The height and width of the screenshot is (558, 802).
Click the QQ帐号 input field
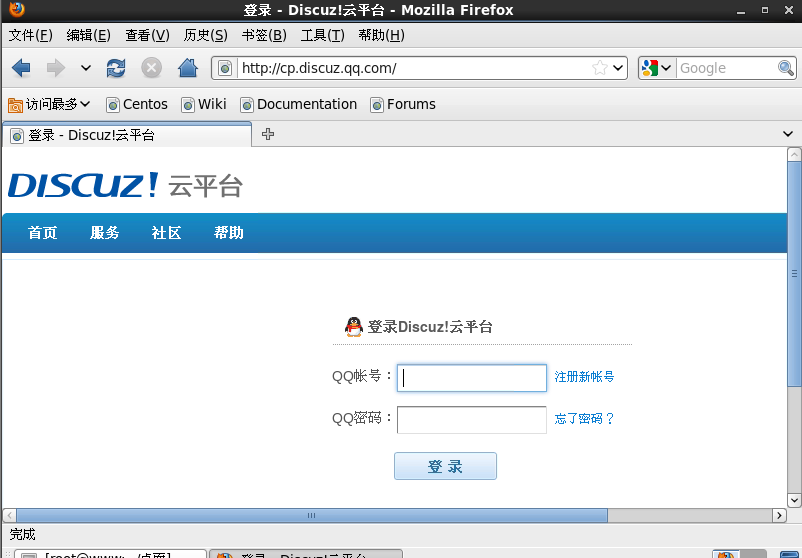click(472, 378)
